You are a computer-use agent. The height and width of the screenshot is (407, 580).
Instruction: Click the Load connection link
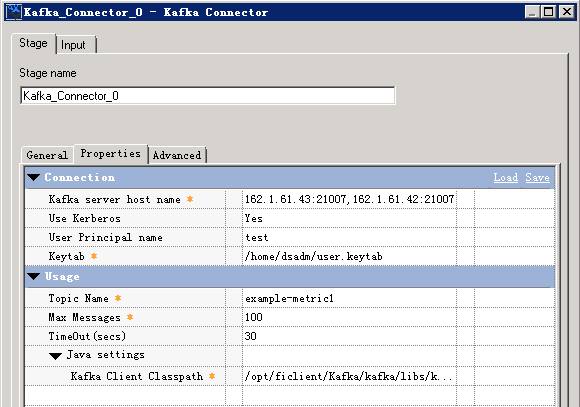(x=506, y=178)
